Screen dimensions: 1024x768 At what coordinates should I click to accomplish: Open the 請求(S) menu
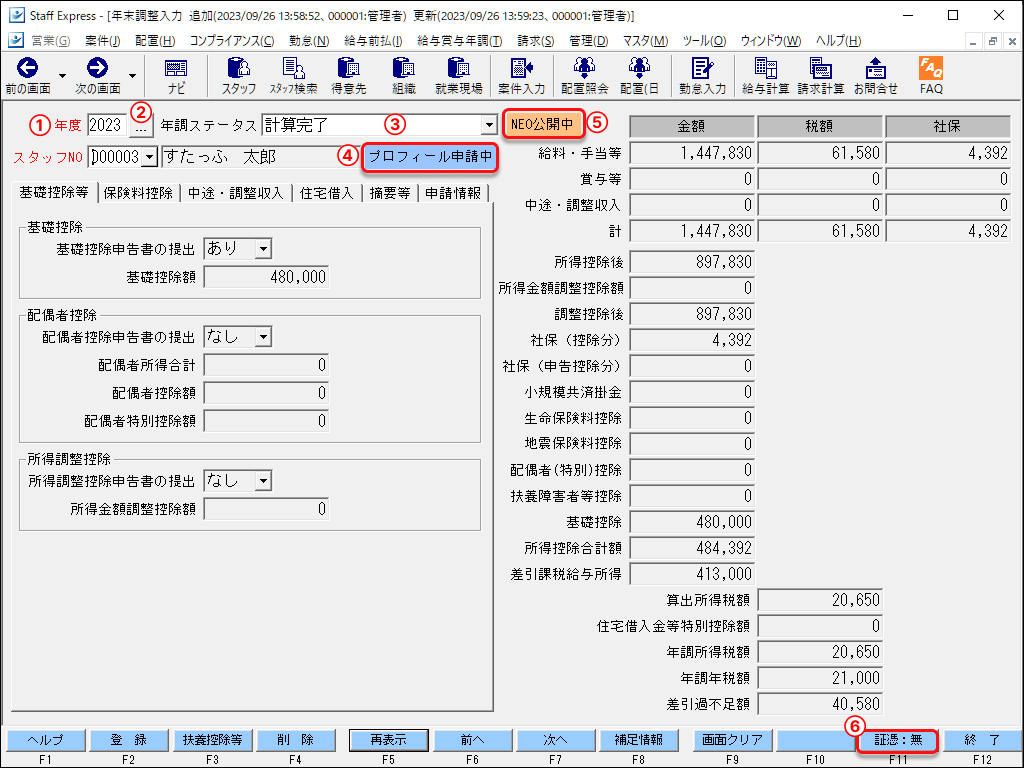coord(536,40)
